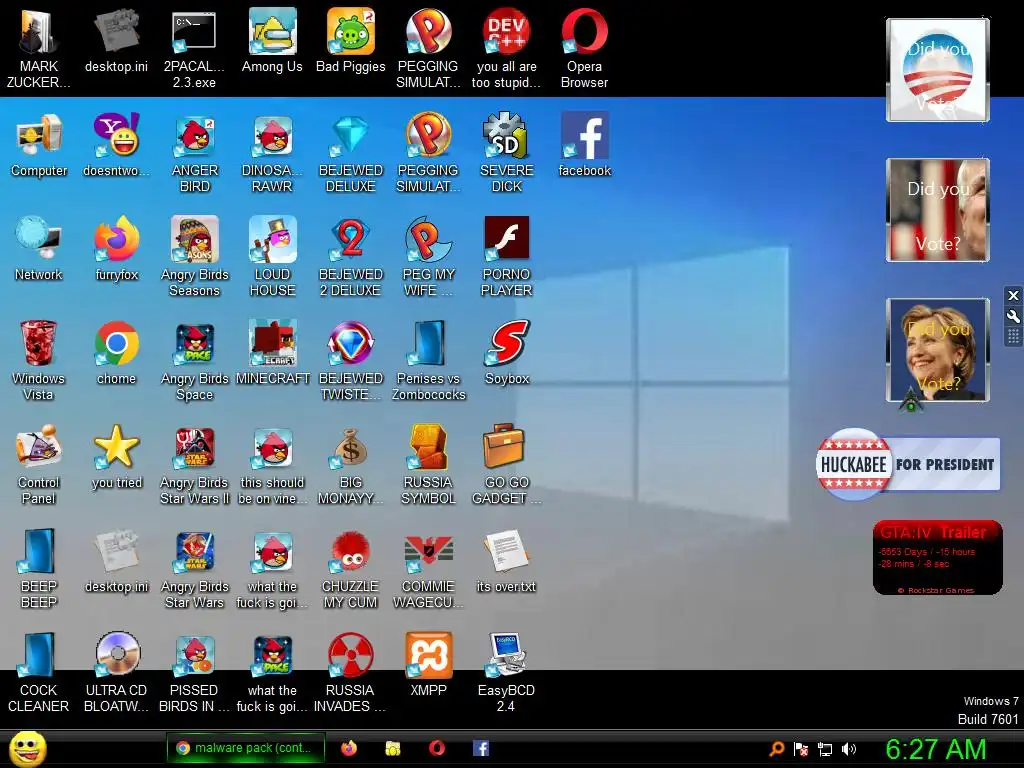Image resolution: width=1024 pixels, height=768 pixels.
Task: Select the MINECRAFT desktop icon
Action: click(x=272, y=353)
